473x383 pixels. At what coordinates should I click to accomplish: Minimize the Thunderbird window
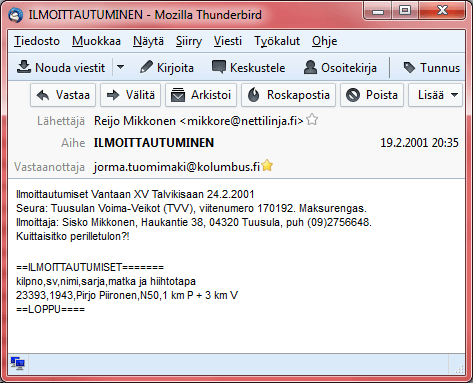coord(378,11)
